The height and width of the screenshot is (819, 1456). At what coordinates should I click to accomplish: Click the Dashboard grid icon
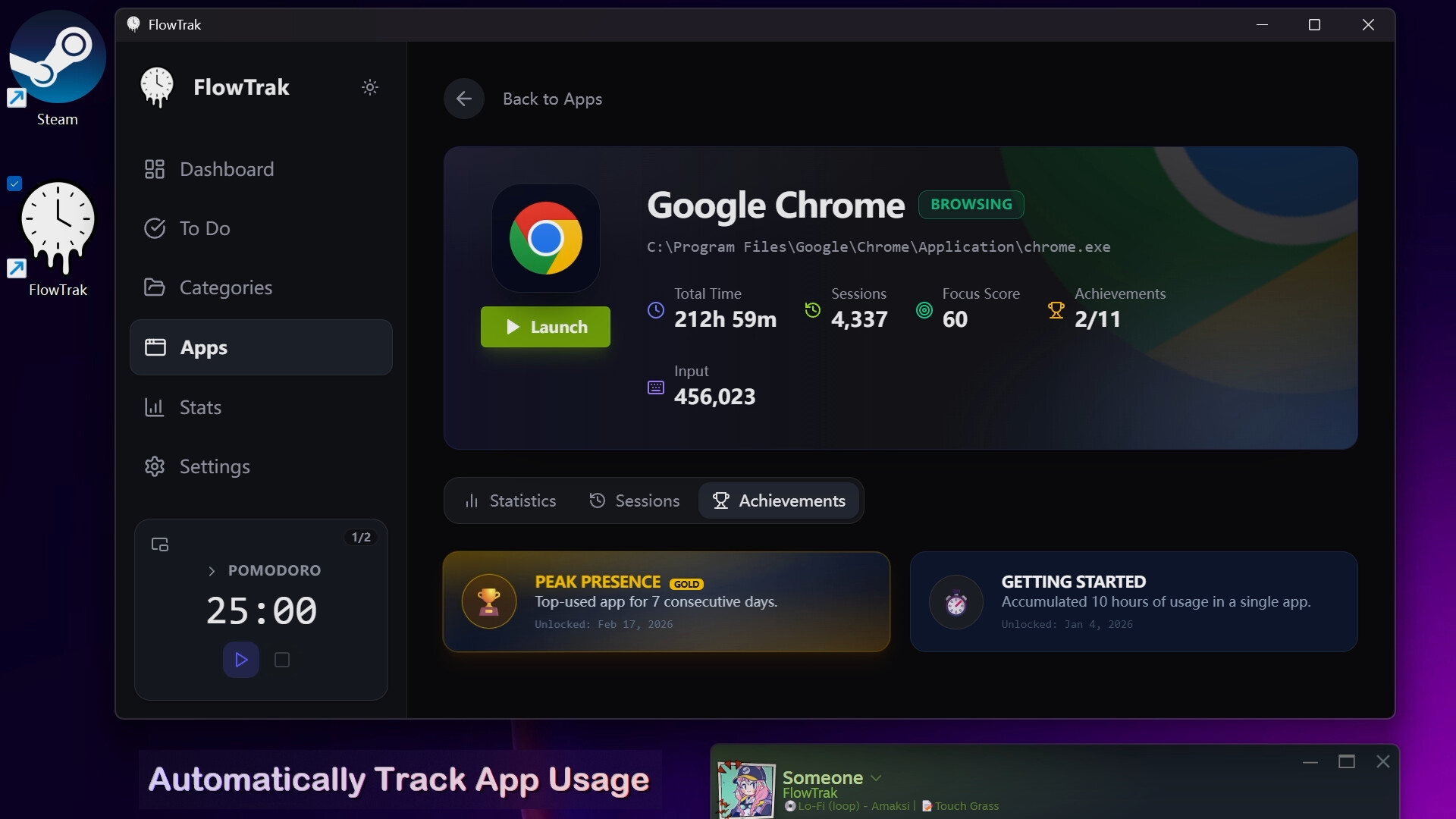click(155, 169)
